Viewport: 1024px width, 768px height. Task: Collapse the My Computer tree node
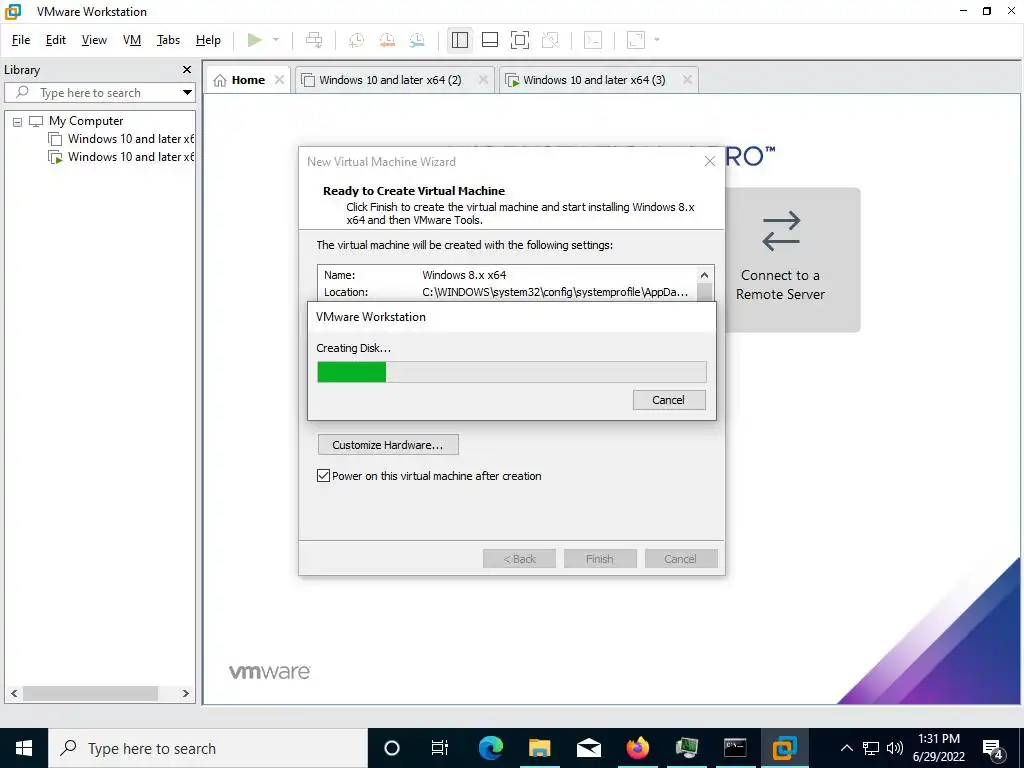pyautogui.click(x=18, y=121)
